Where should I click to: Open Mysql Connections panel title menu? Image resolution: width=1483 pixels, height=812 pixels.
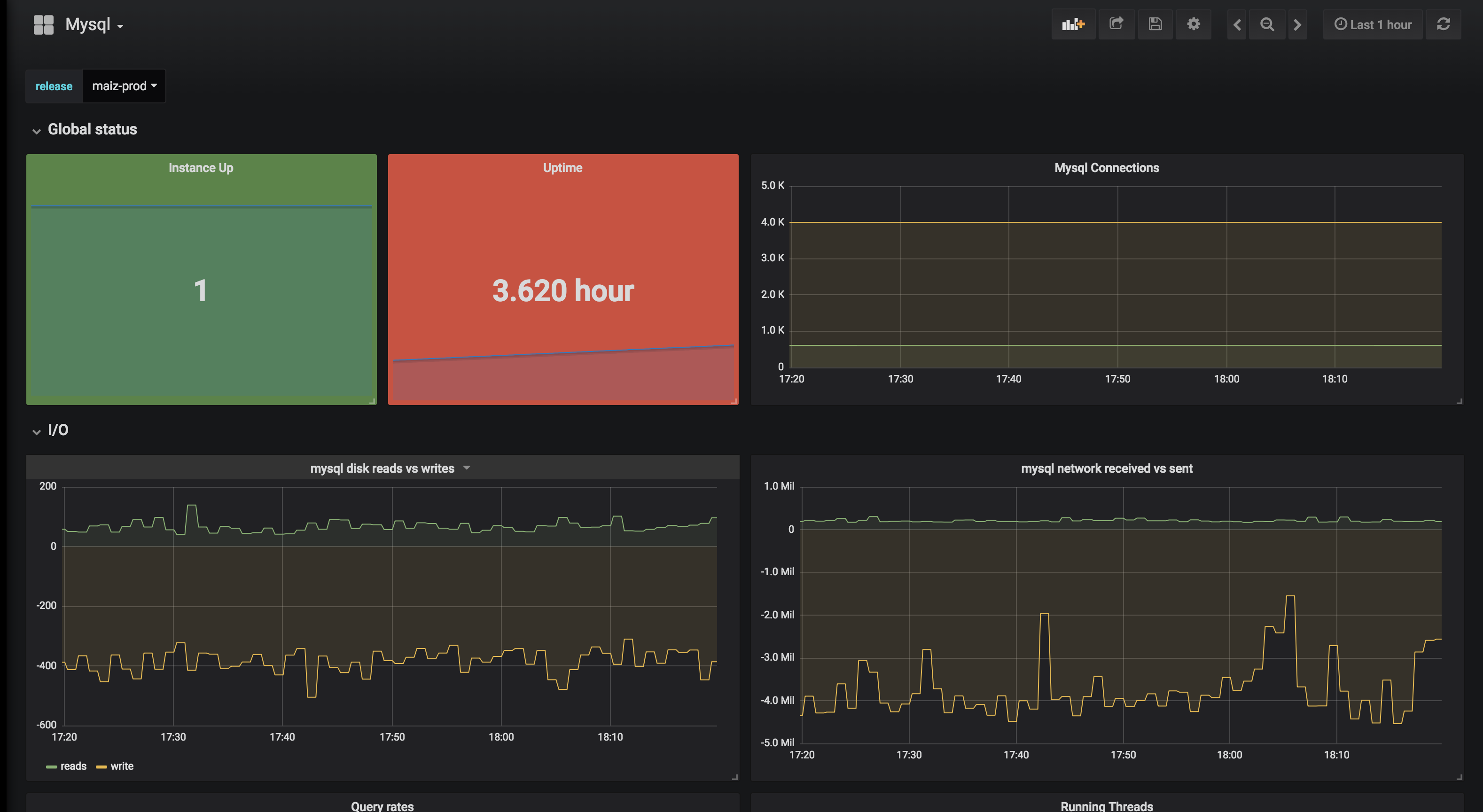point(1106,168)
